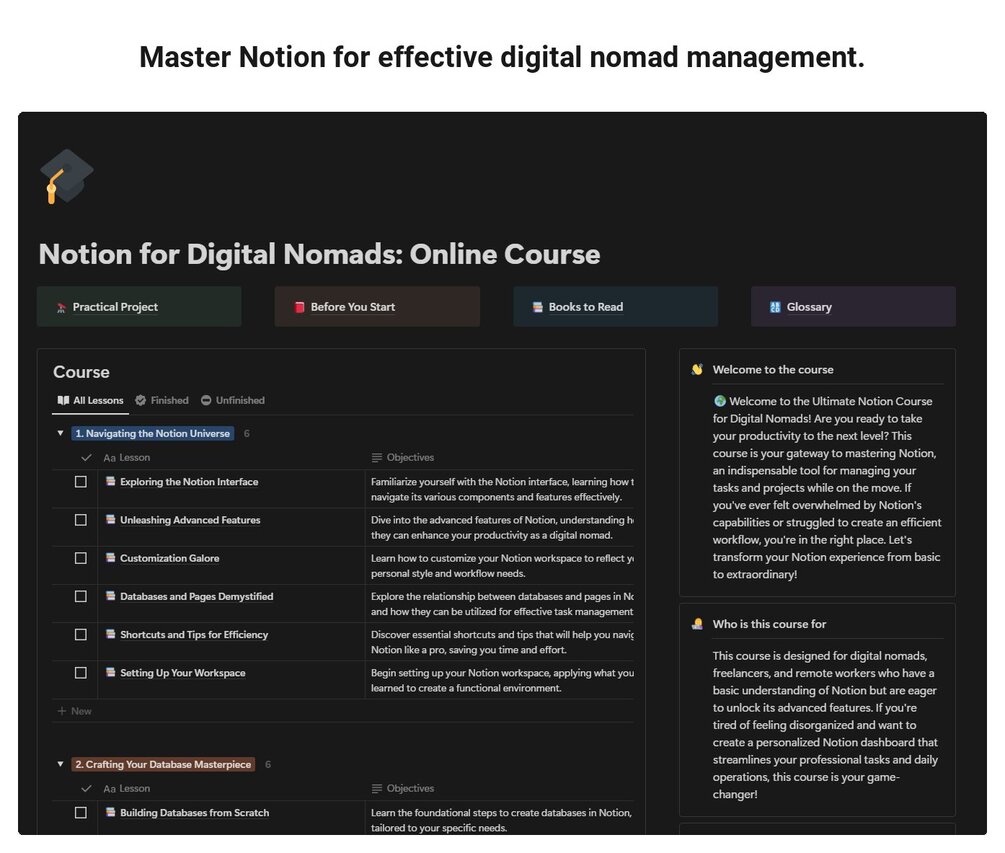Click the objective starting 'Dive into the advanced features'
1005x853 pixels.
point(502,527)
